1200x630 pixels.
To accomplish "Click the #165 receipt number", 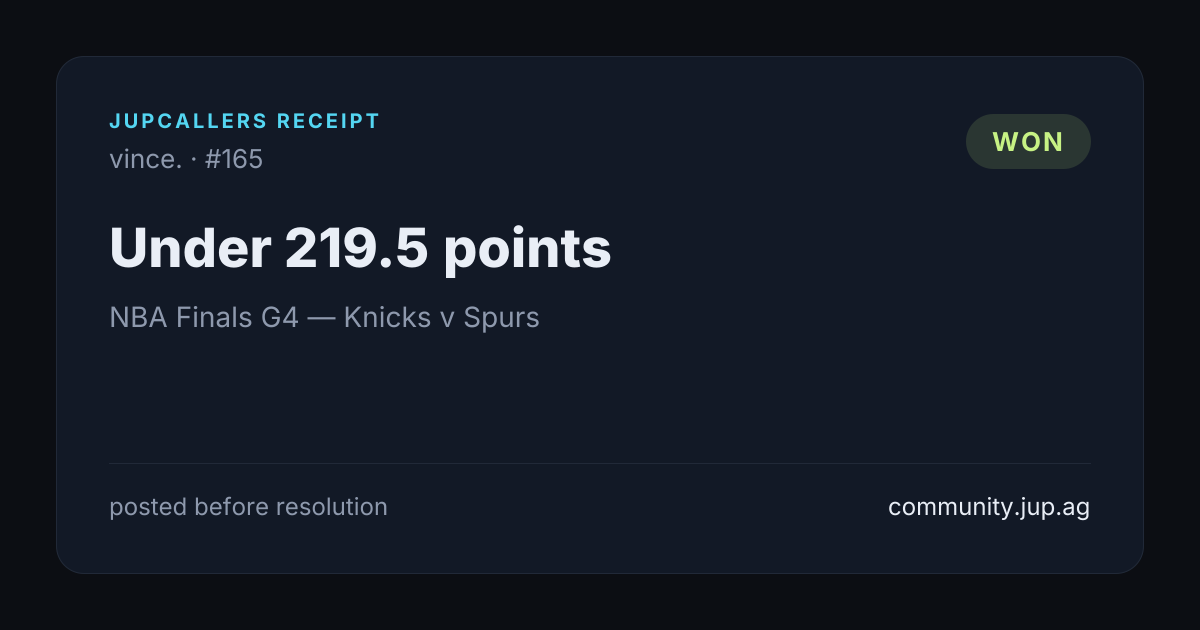I will click(234, 159).
